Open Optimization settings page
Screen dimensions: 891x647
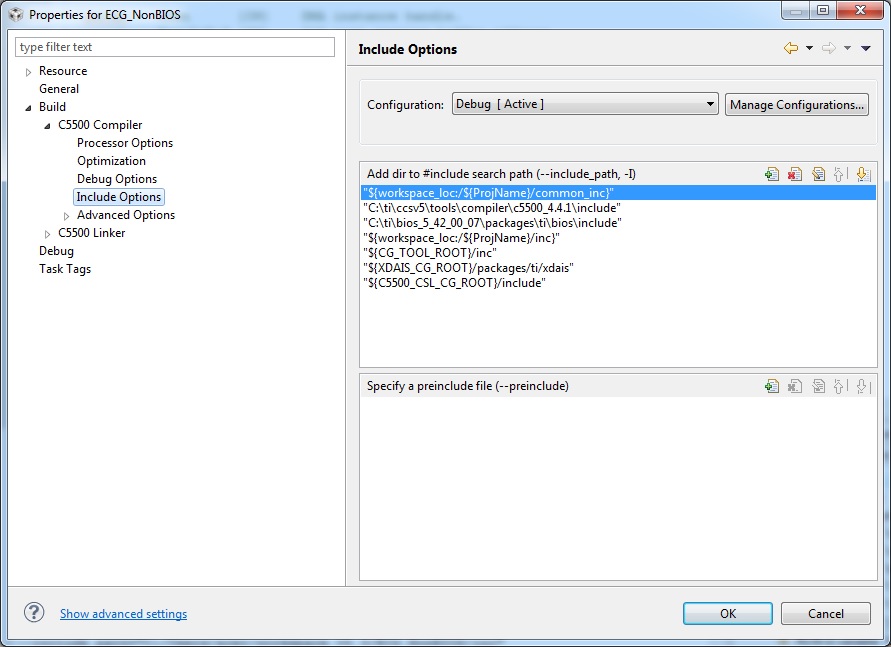tap(111, 161)
